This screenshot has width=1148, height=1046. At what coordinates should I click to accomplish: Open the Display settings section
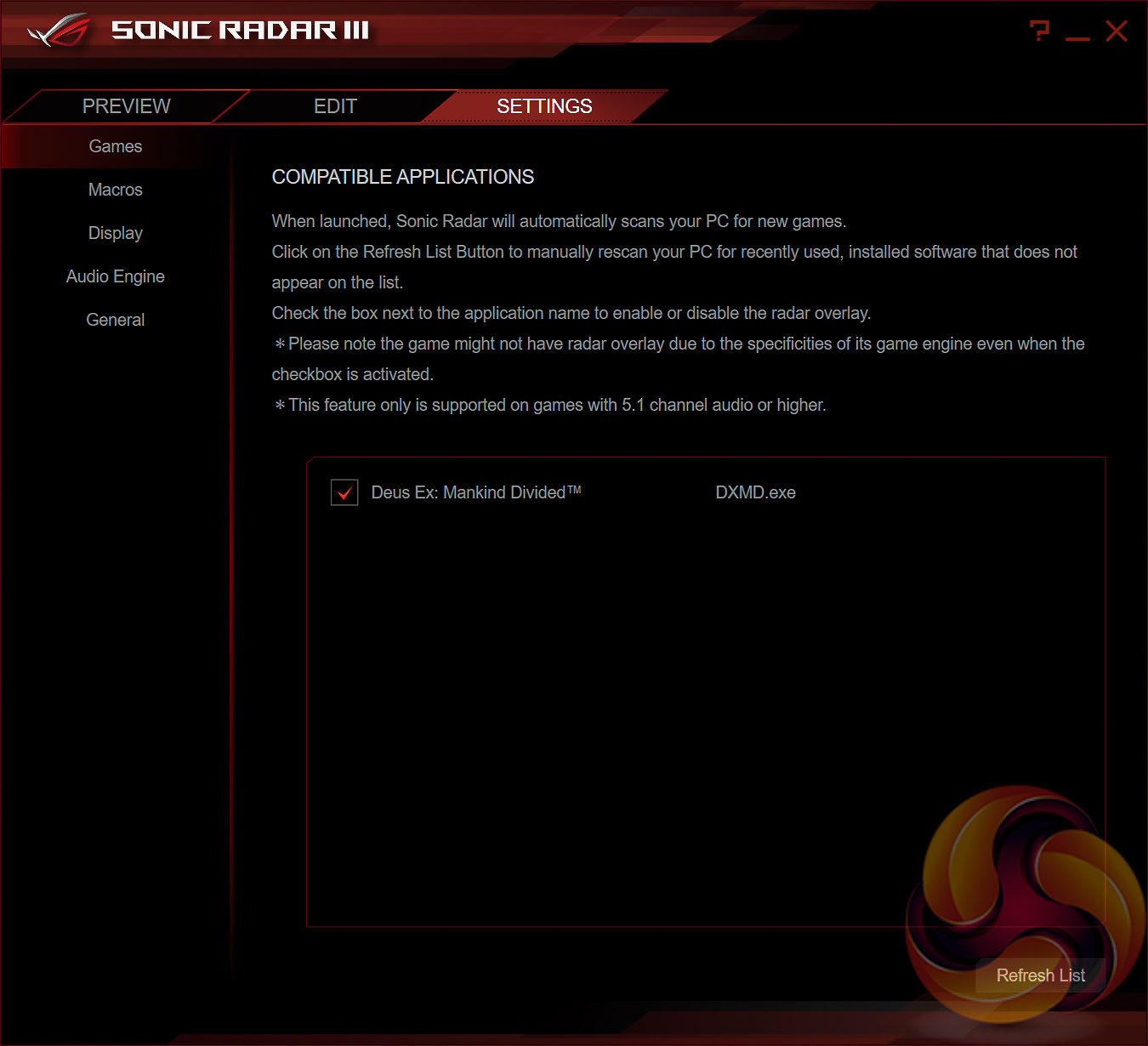116,233
